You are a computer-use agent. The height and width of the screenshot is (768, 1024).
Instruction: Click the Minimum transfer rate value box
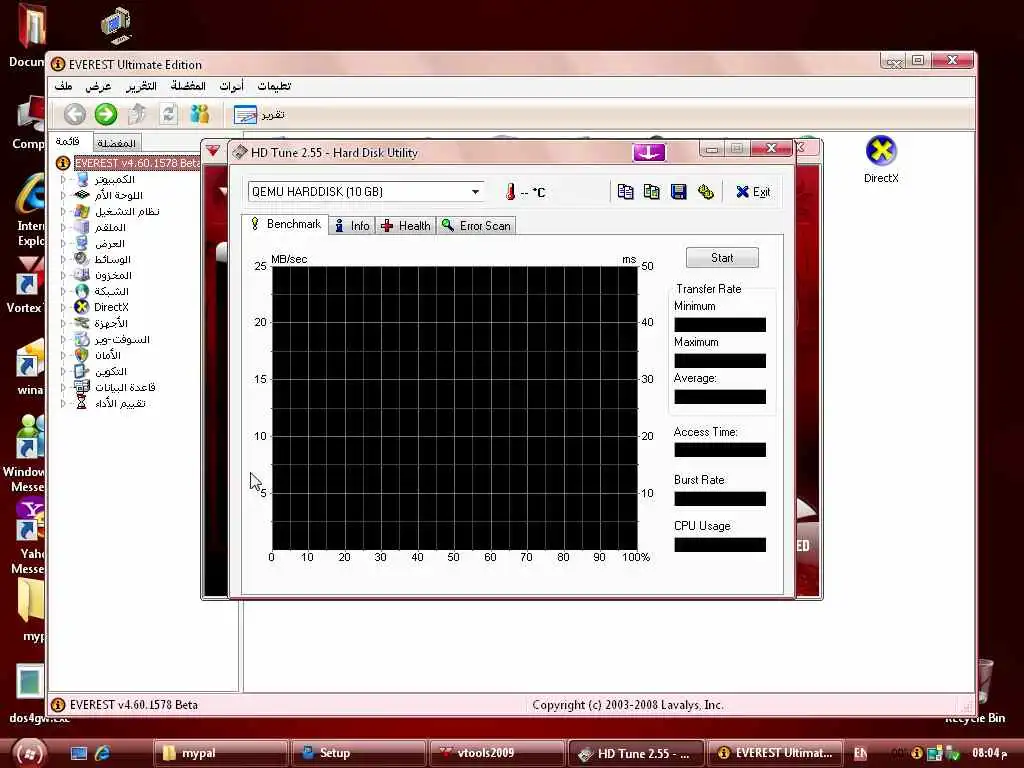(x=720, y=325)
